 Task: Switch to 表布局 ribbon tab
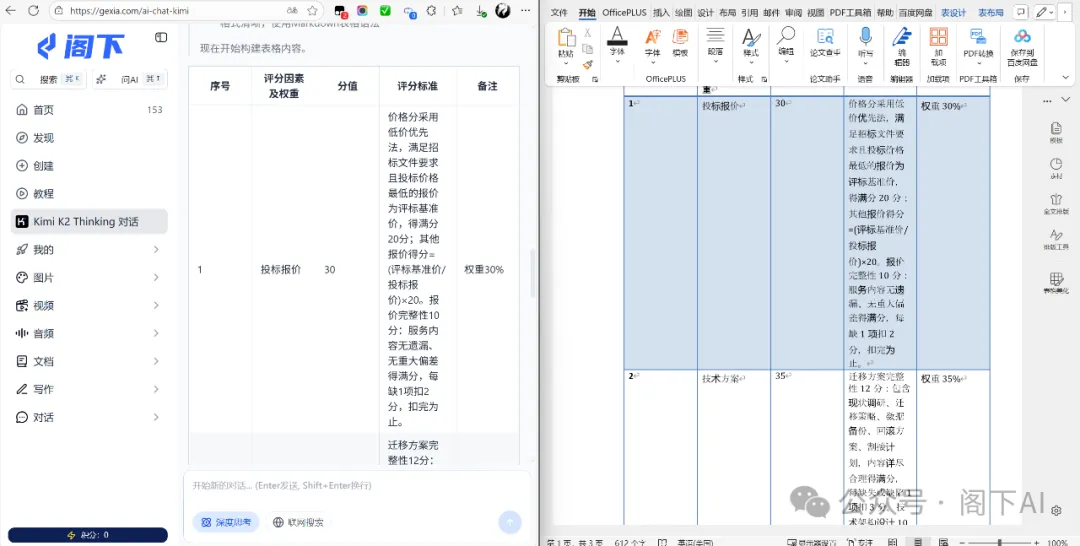coord(991,12)
